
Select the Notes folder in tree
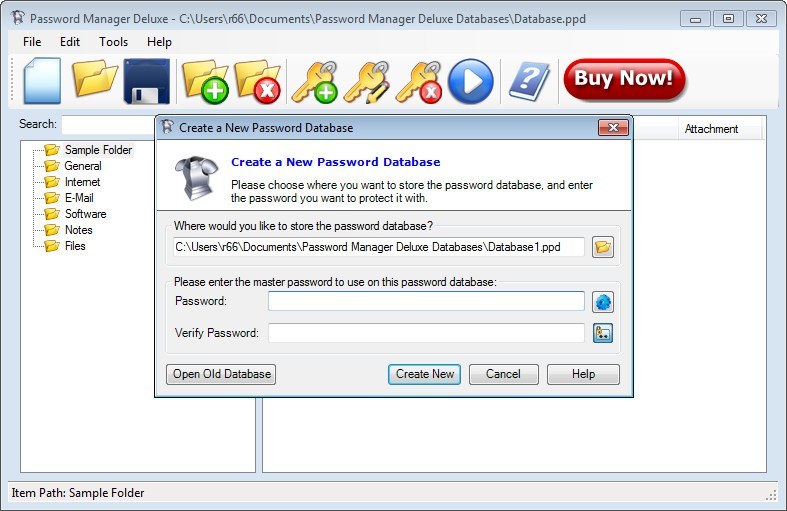point(79,230)
